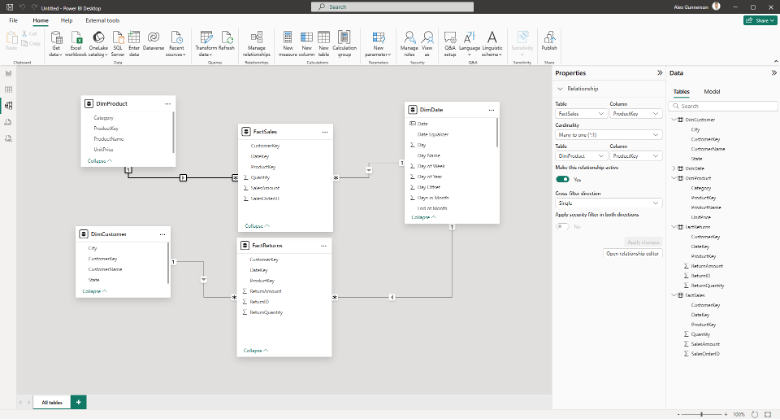Create a New table
This screenshot has width=780, height=420.
323,43
